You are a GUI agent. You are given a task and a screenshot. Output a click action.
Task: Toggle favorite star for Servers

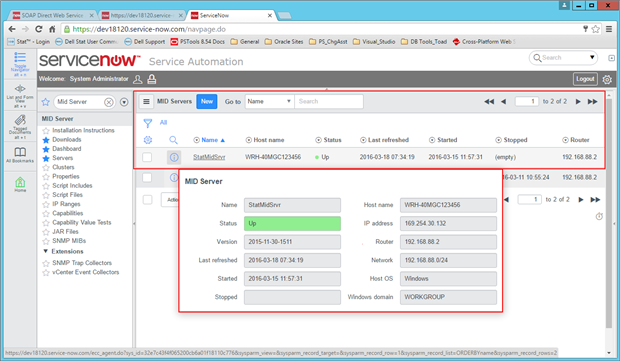coord(46,158)
